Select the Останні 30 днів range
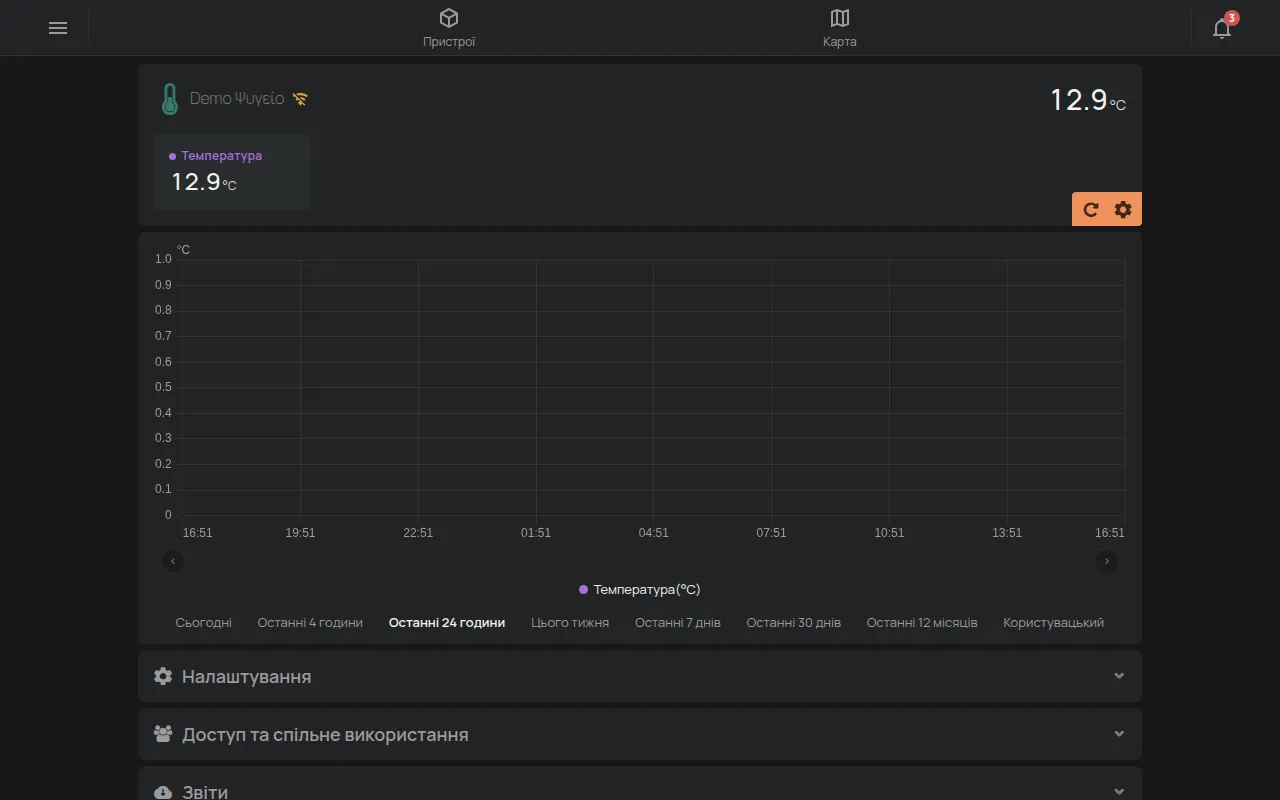This screenshot has width=1280, height=800. (794, 622)
